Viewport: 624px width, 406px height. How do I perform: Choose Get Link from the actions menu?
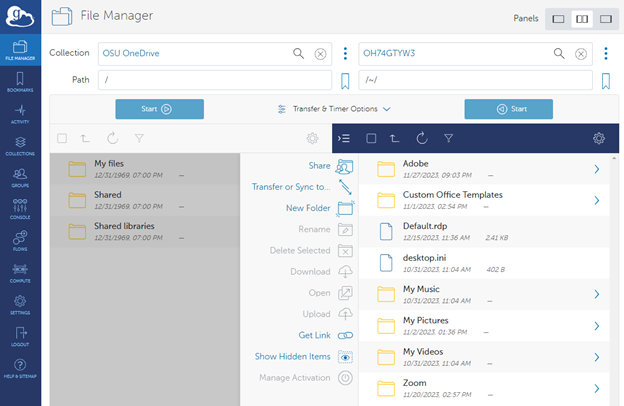(326, 336)
